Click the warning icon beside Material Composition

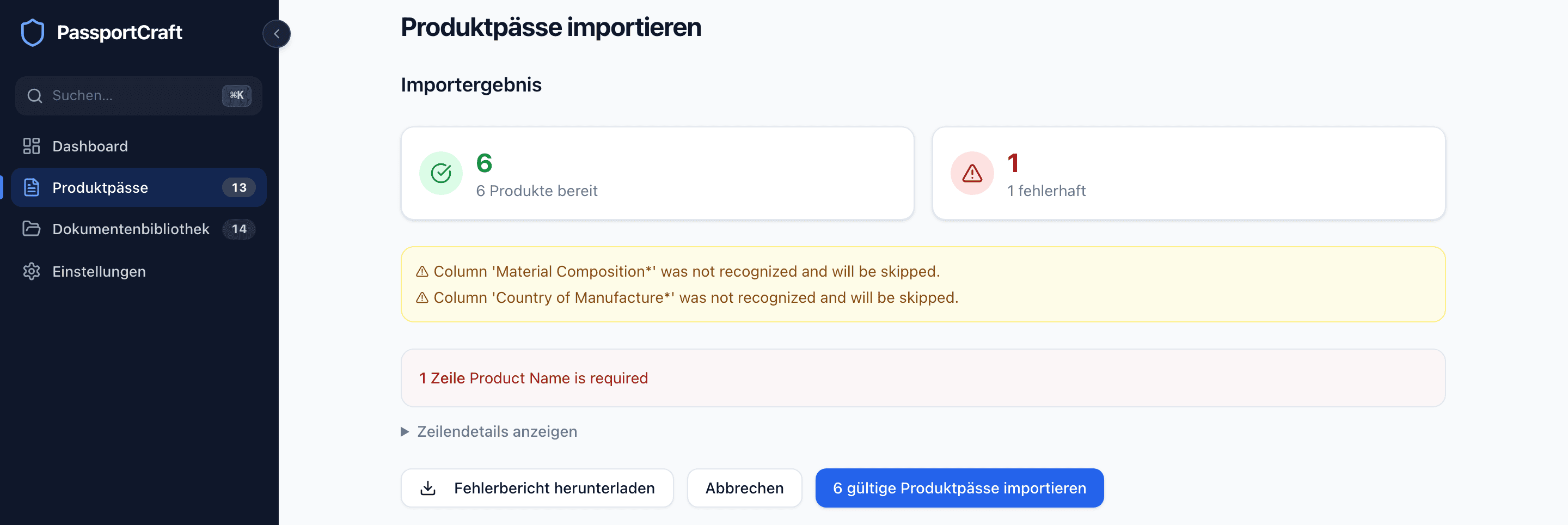(422, 272)
